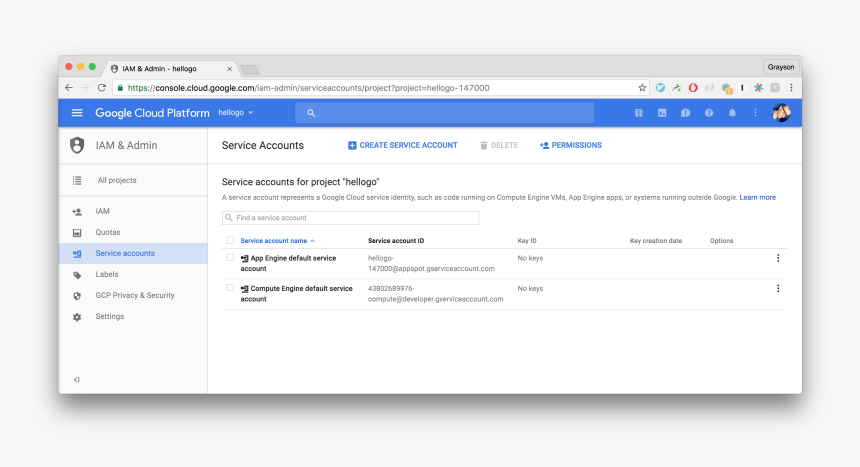Reload the page in browser

tap(101, 88)
